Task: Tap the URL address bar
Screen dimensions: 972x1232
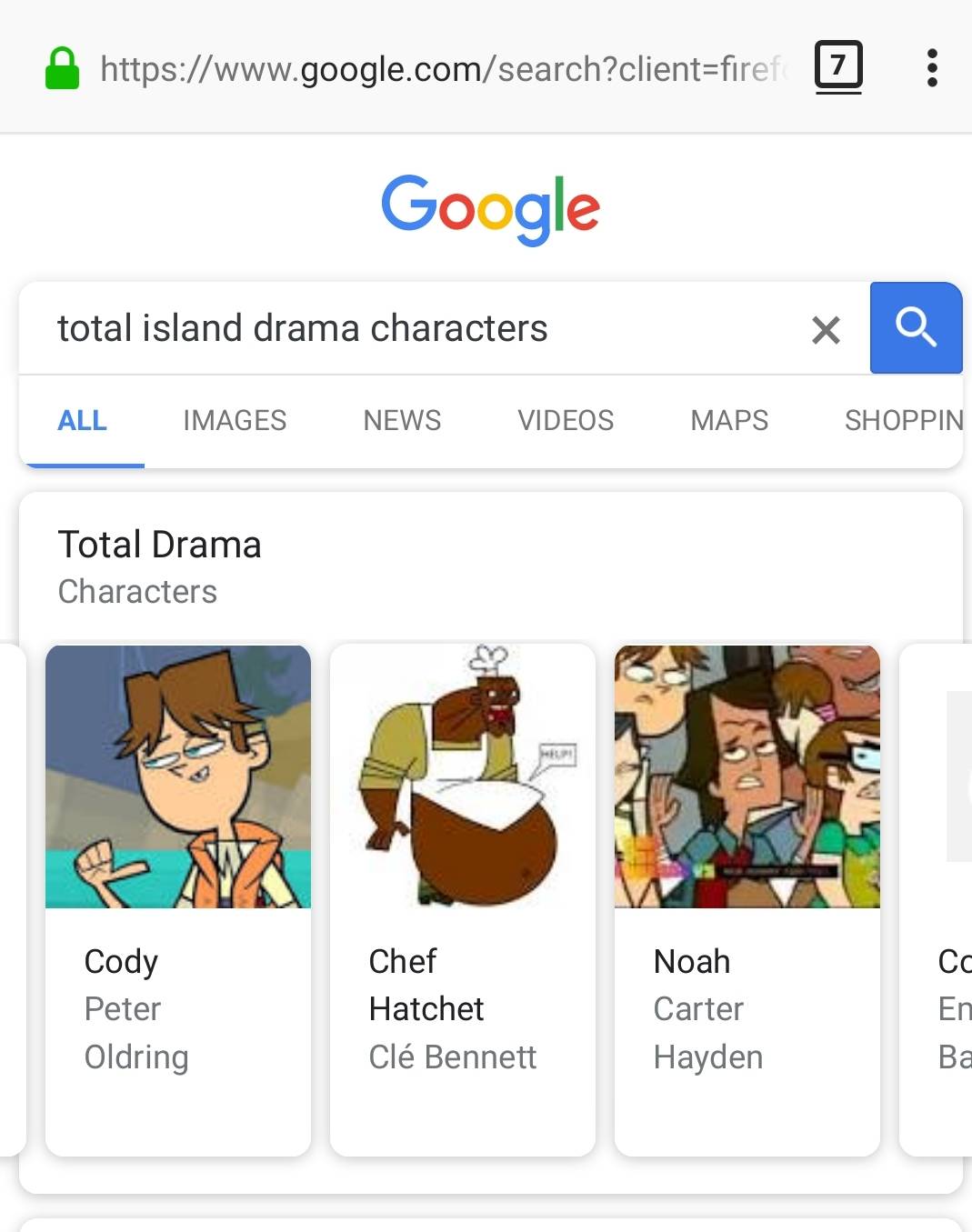Action: coord(441,69)
